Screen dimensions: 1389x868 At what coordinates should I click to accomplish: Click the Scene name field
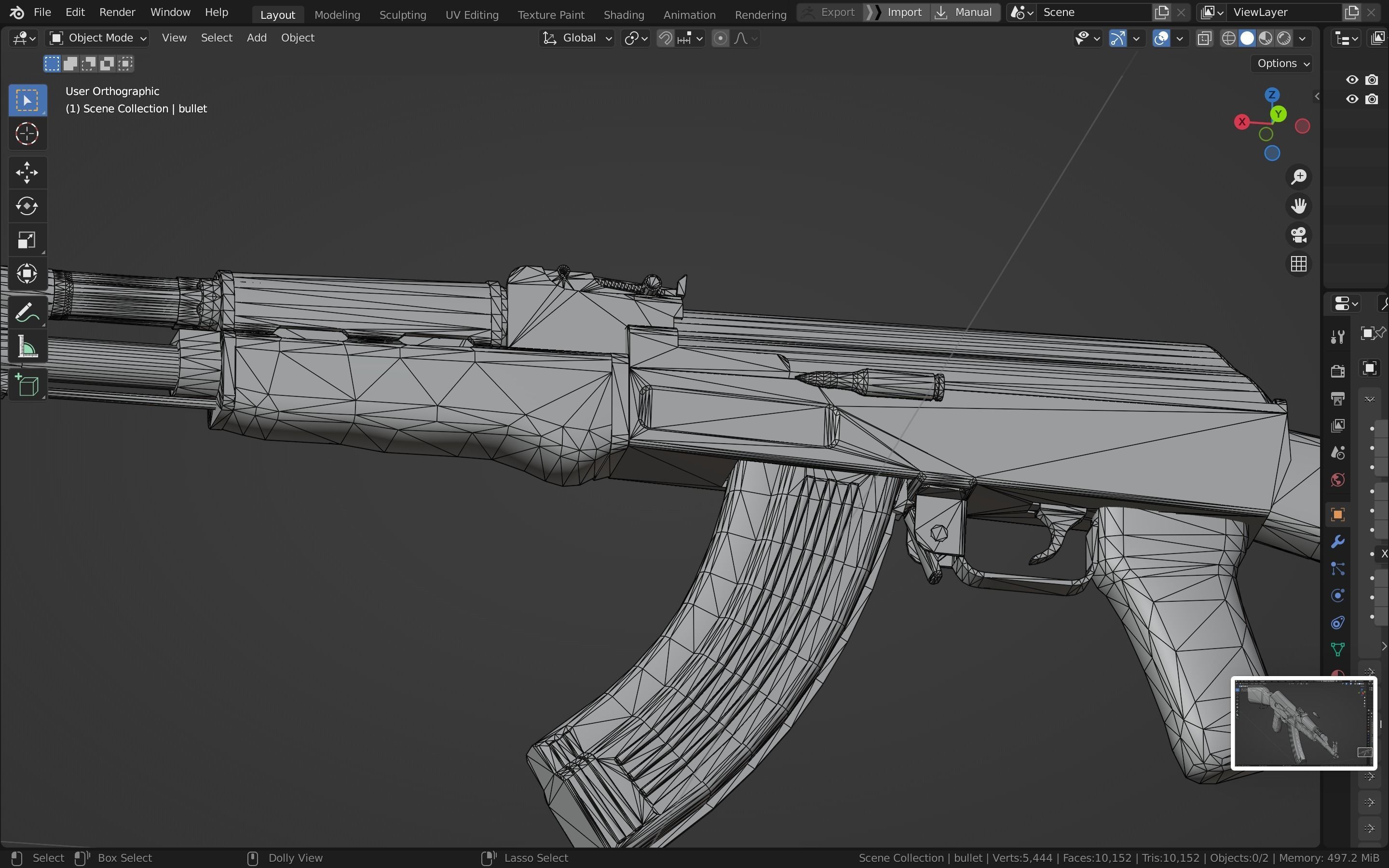(x=1093, y=12)
